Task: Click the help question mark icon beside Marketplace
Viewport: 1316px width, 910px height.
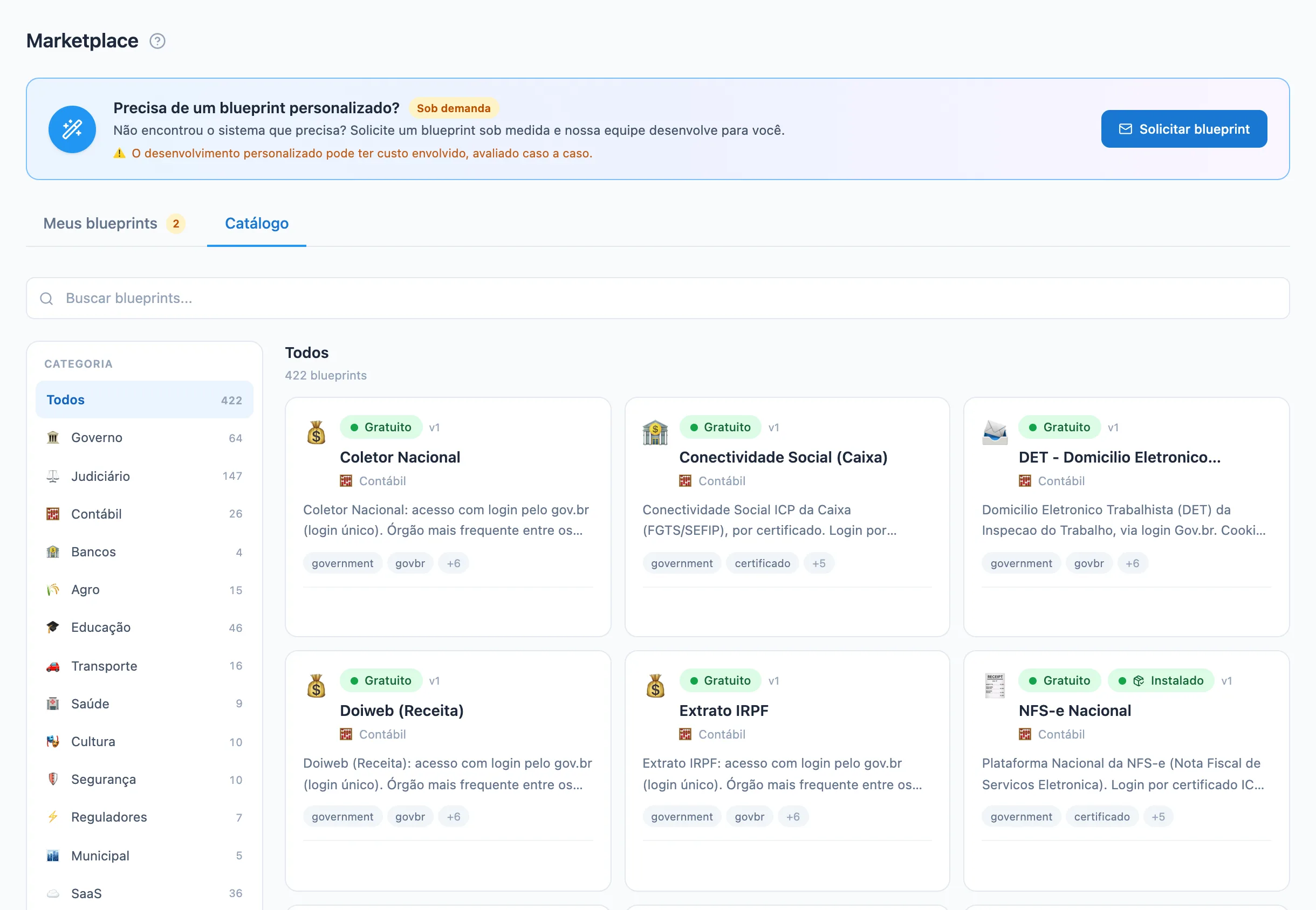Action: [157, 41]
